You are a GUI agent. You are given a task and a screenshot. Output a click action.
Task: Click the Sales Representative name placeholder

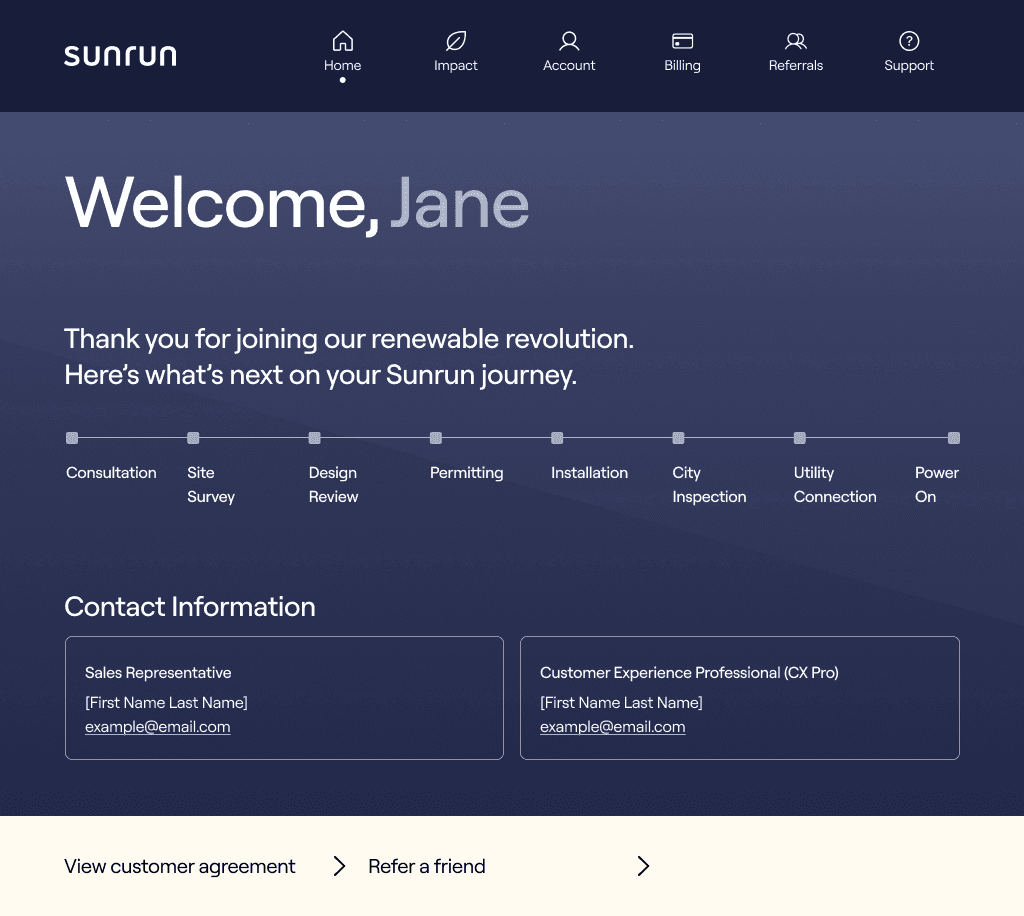click(x=167, y=703)
